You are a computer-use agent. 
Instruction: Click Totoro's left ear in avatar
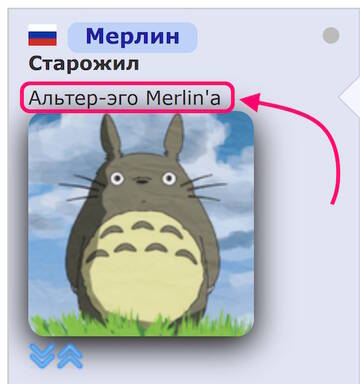[x=110, y=136]
